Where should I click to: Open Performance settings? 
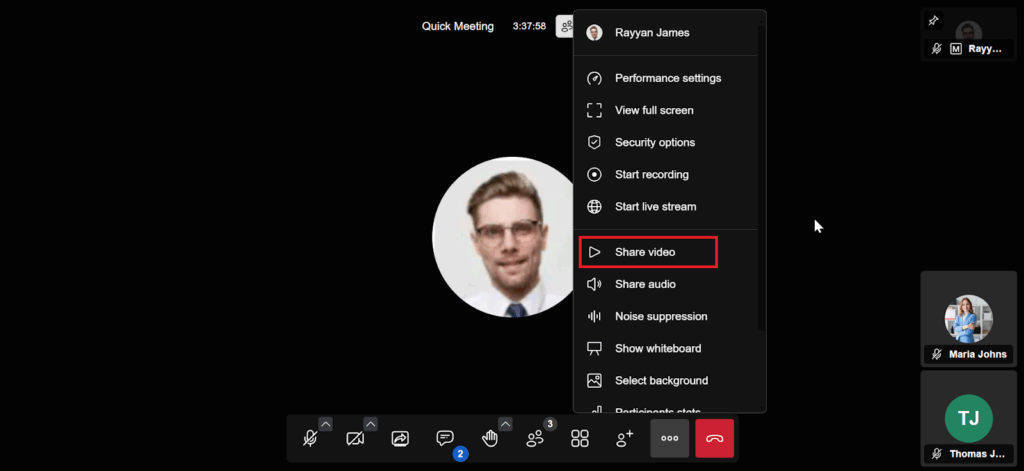667,78
